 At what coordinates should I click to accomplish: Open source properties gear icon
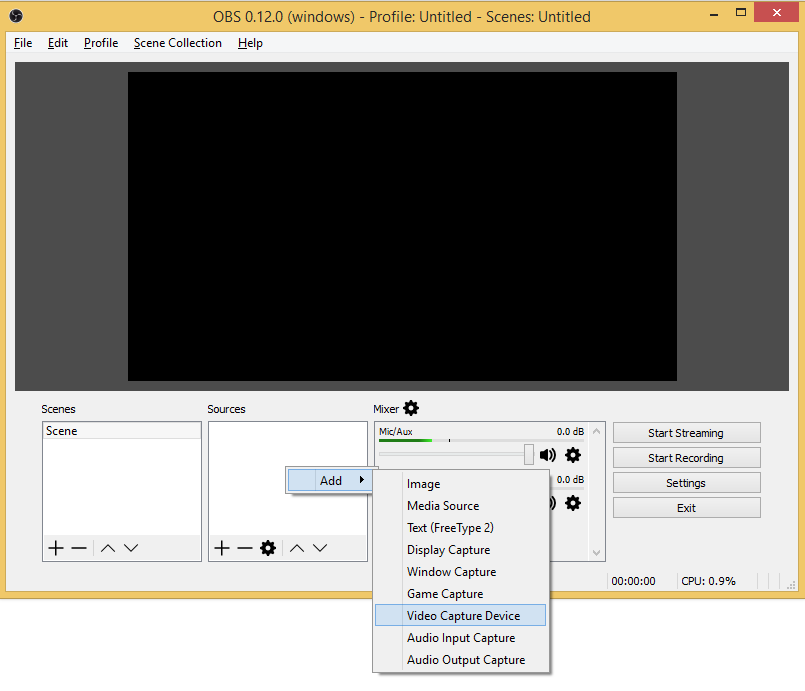click(268, 548)
